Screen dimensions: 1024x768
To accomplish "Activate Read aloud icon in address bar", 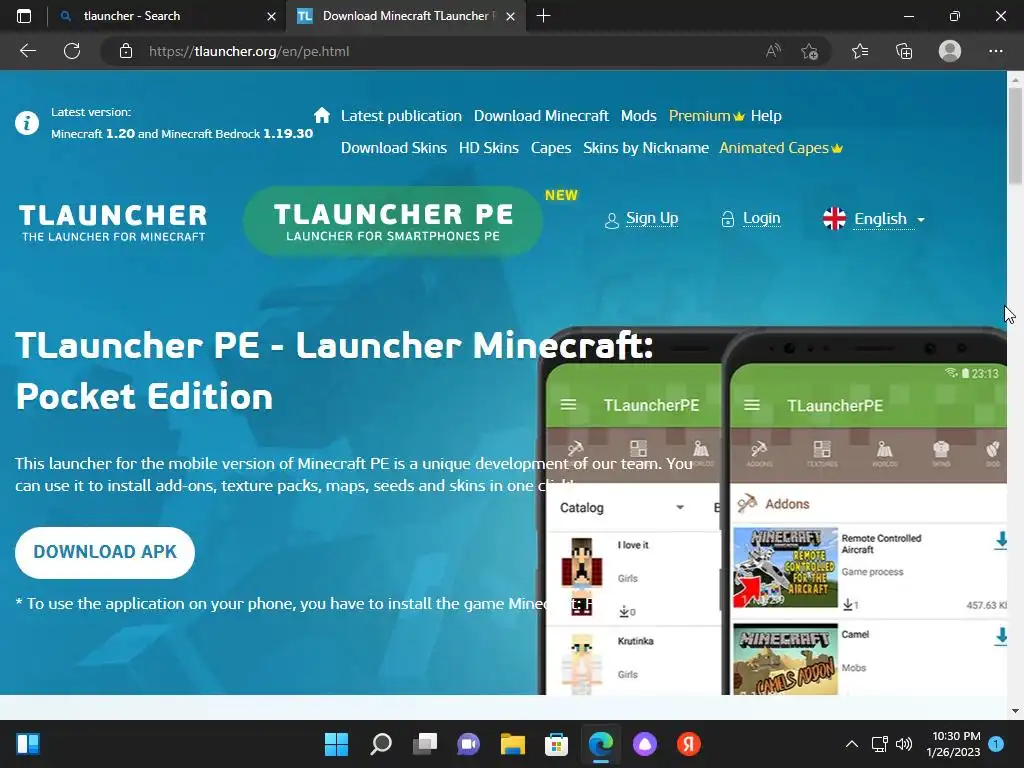I will point(773,51).
